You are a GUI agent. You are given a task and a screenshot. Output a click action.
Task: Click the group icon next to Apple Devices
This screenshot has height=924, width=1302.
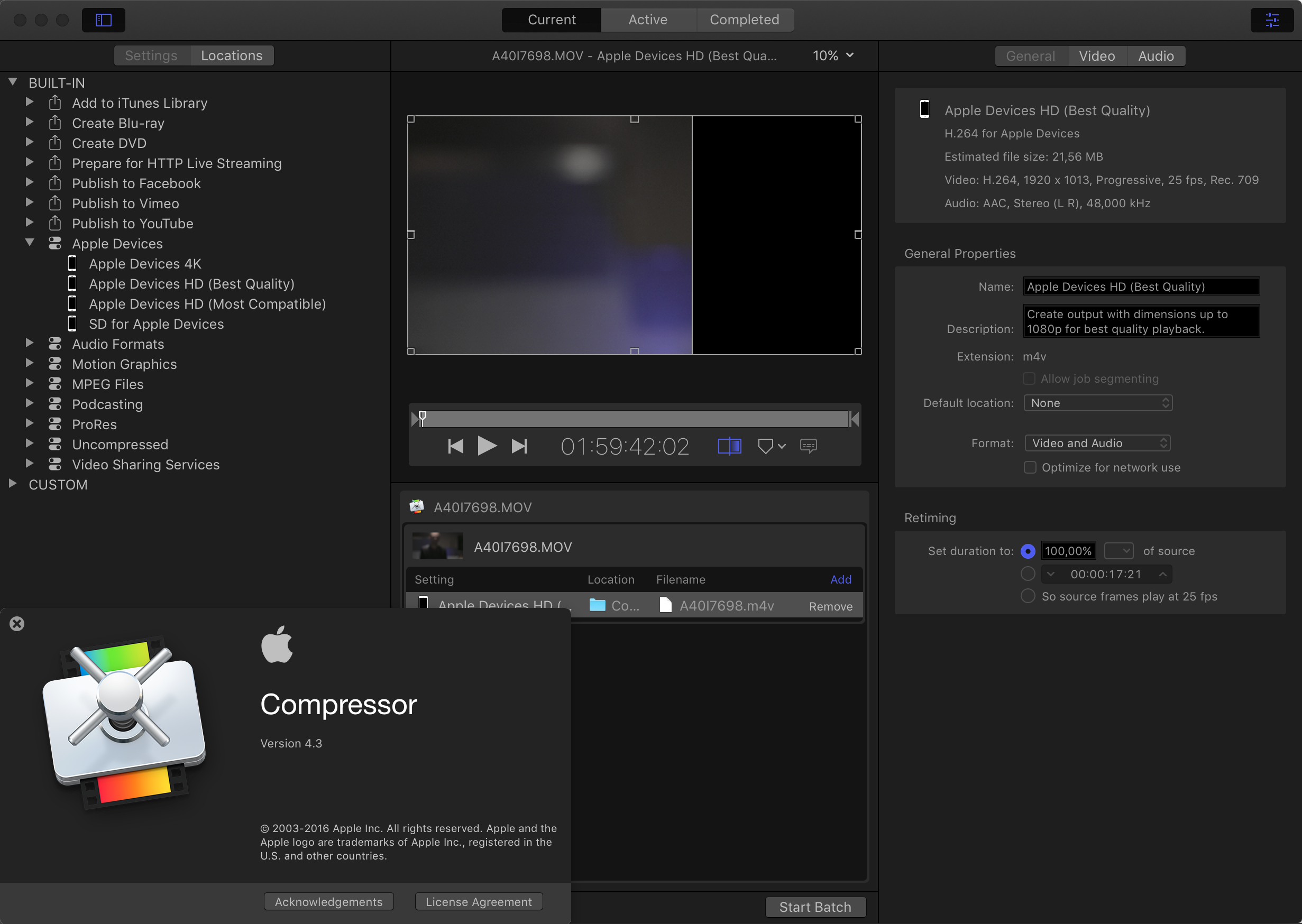[54, 244]
